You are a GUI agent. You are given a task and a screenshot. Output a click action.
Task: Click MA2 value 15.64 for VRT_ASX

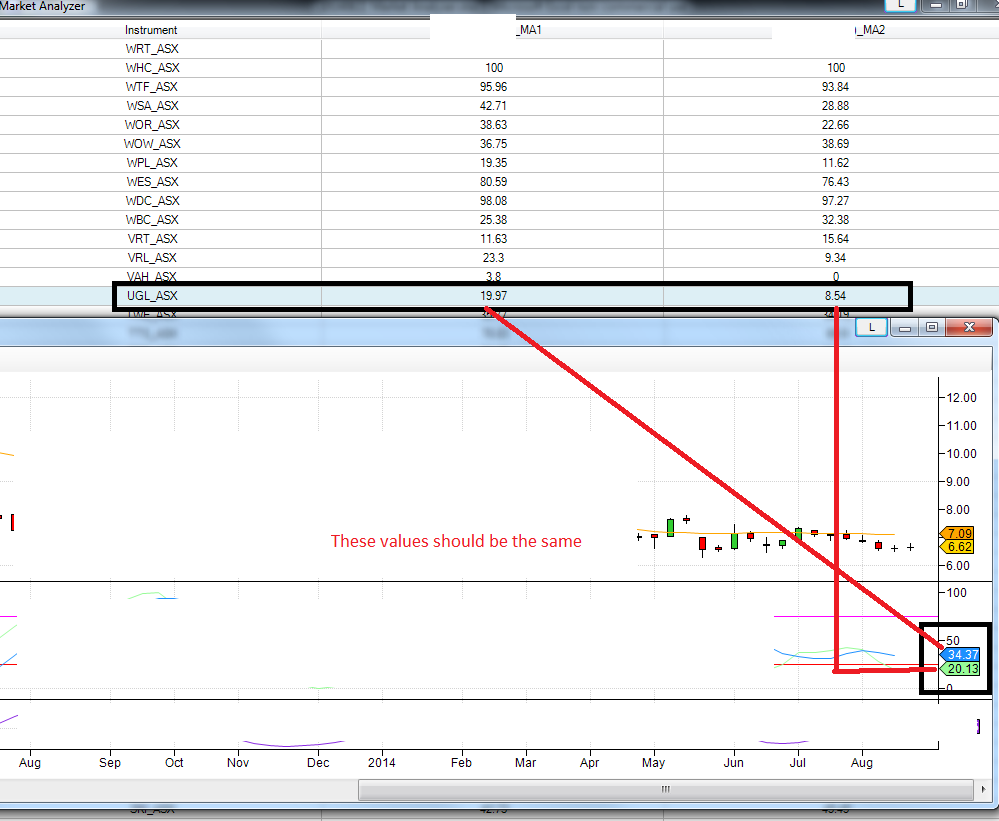click(835, 239)
